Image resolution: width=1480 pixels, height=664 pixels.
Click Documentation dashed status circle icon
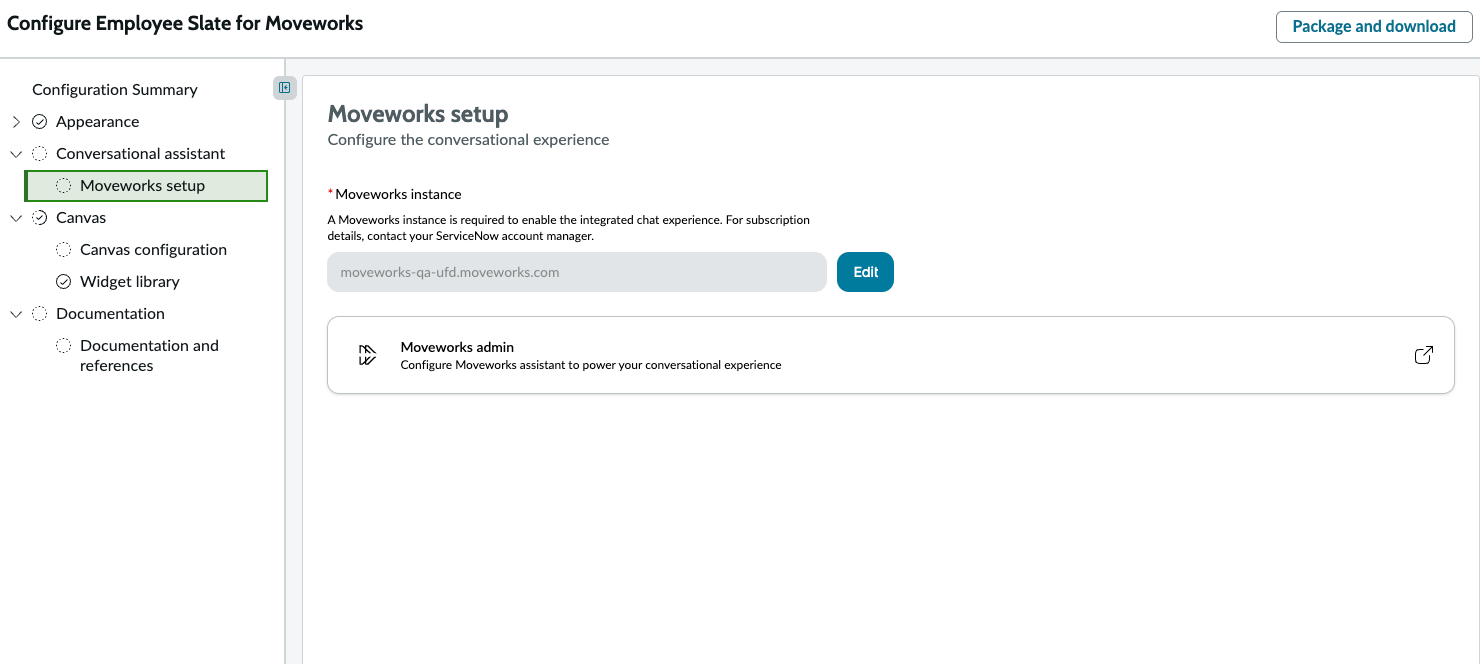(x=40, y=313)
